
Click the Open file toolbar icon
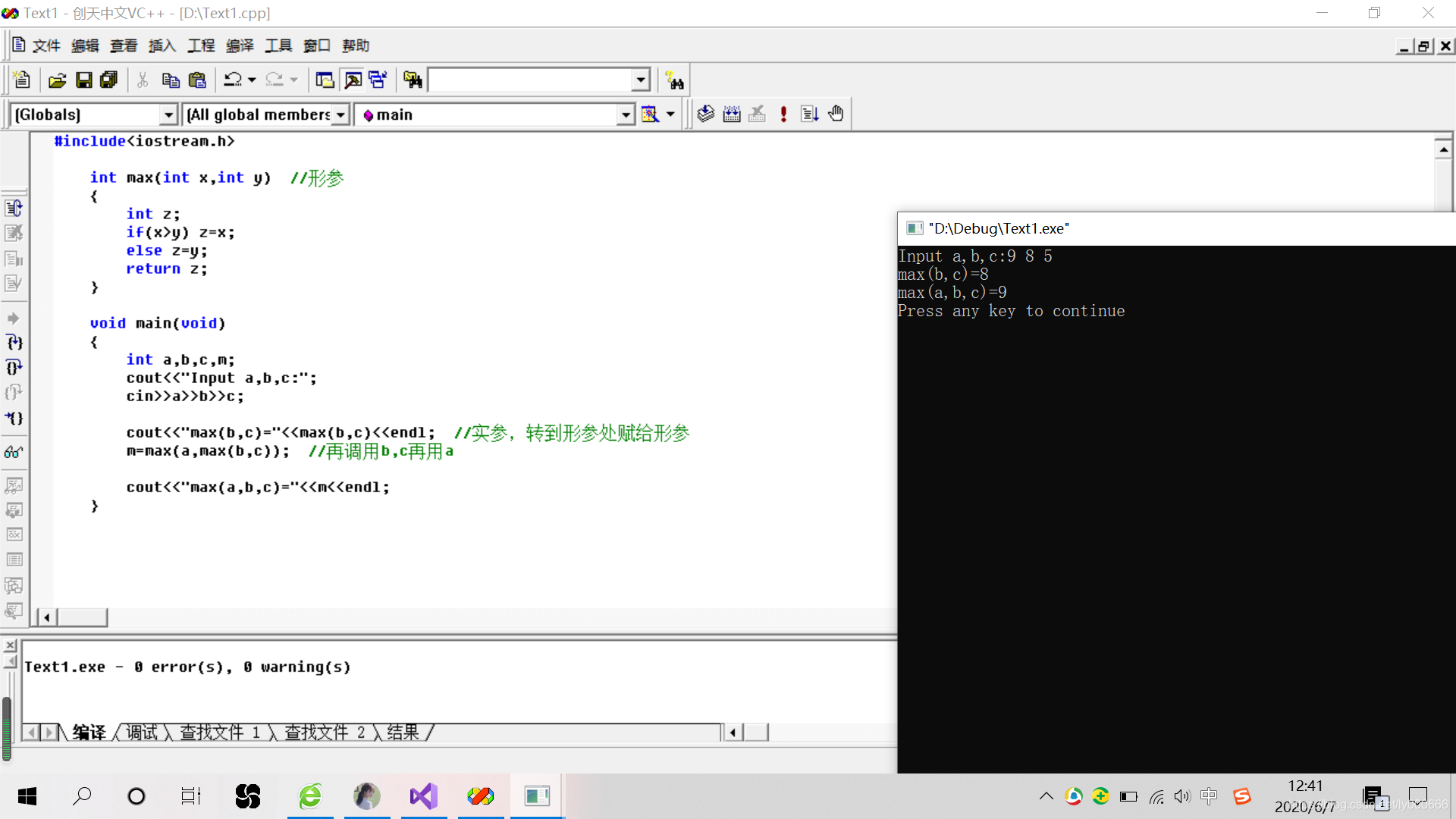58,80
